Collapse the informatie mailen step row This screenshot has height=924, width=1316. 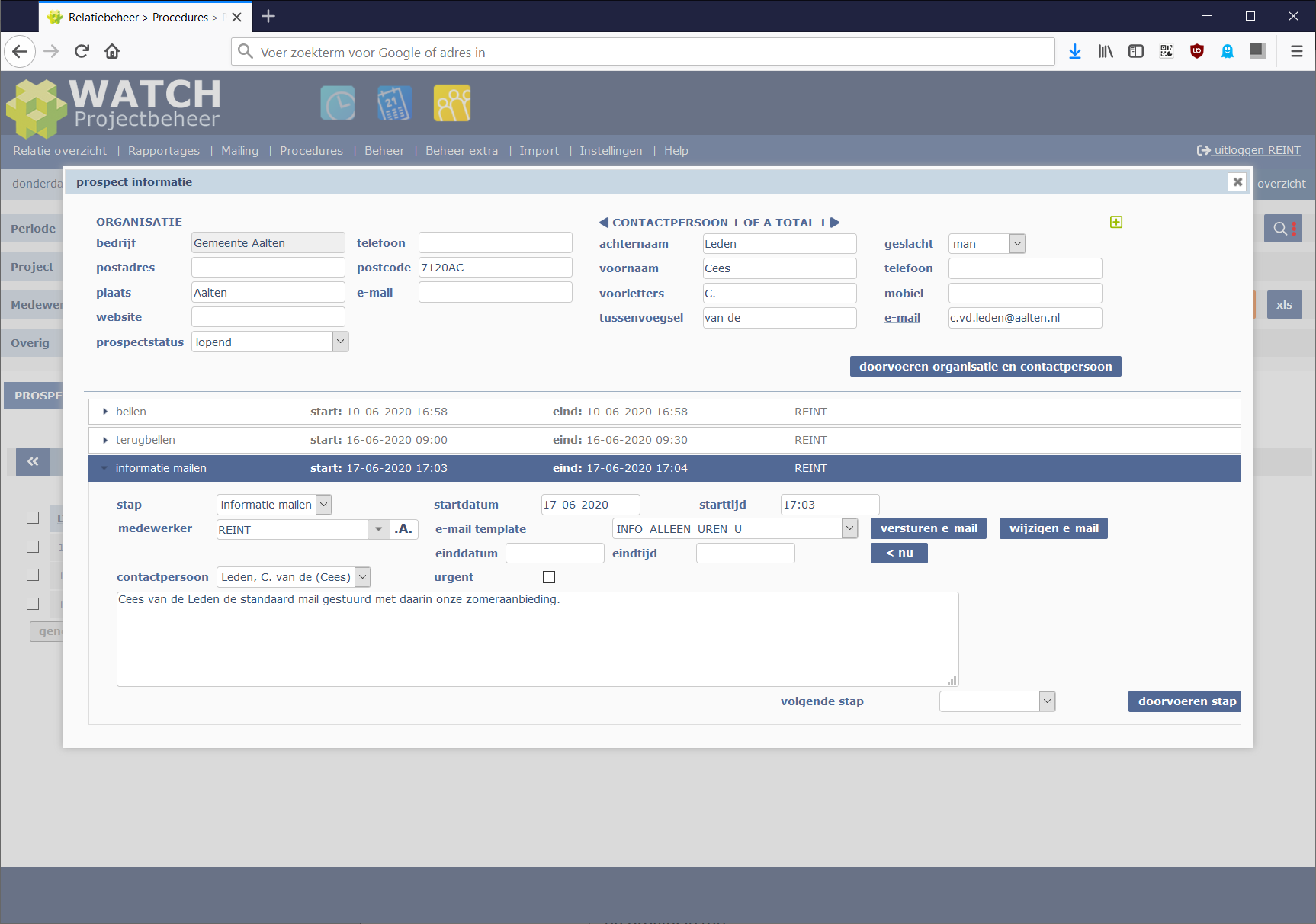663,468
